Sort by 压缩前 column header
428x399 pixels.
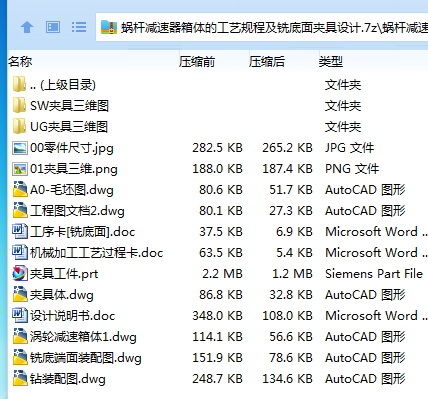tap(197, 62)
